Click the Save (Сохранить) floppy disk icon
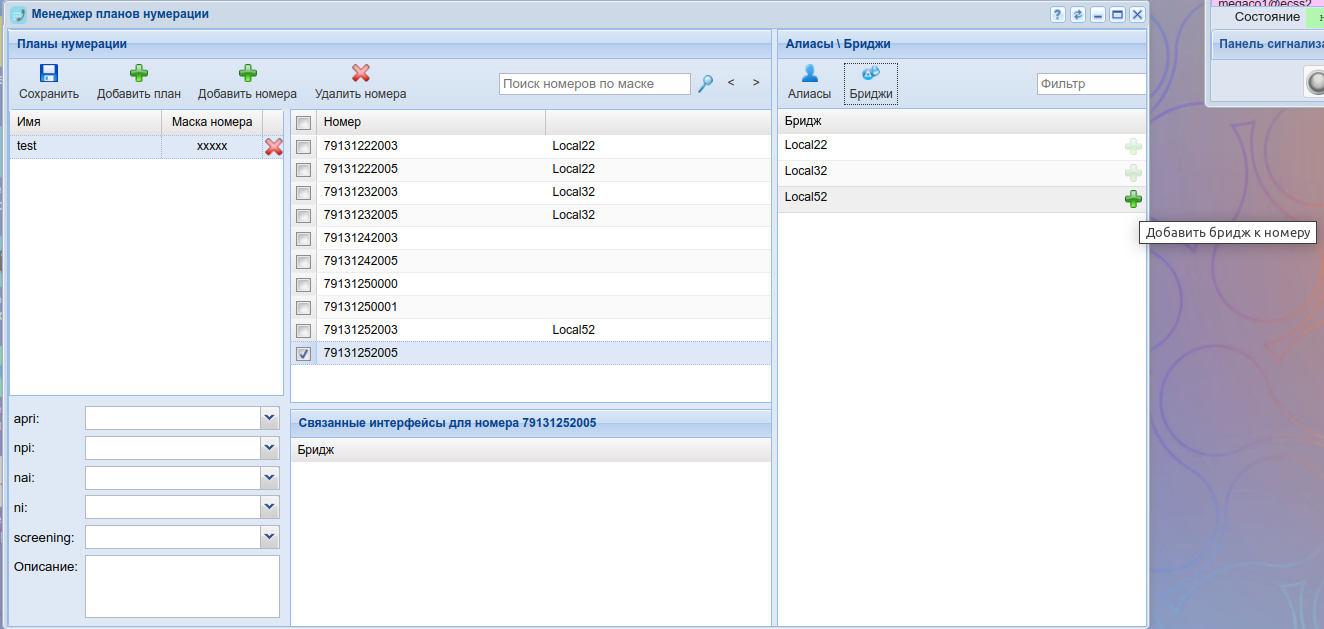 pyautogui.click(x=48, y=73)
